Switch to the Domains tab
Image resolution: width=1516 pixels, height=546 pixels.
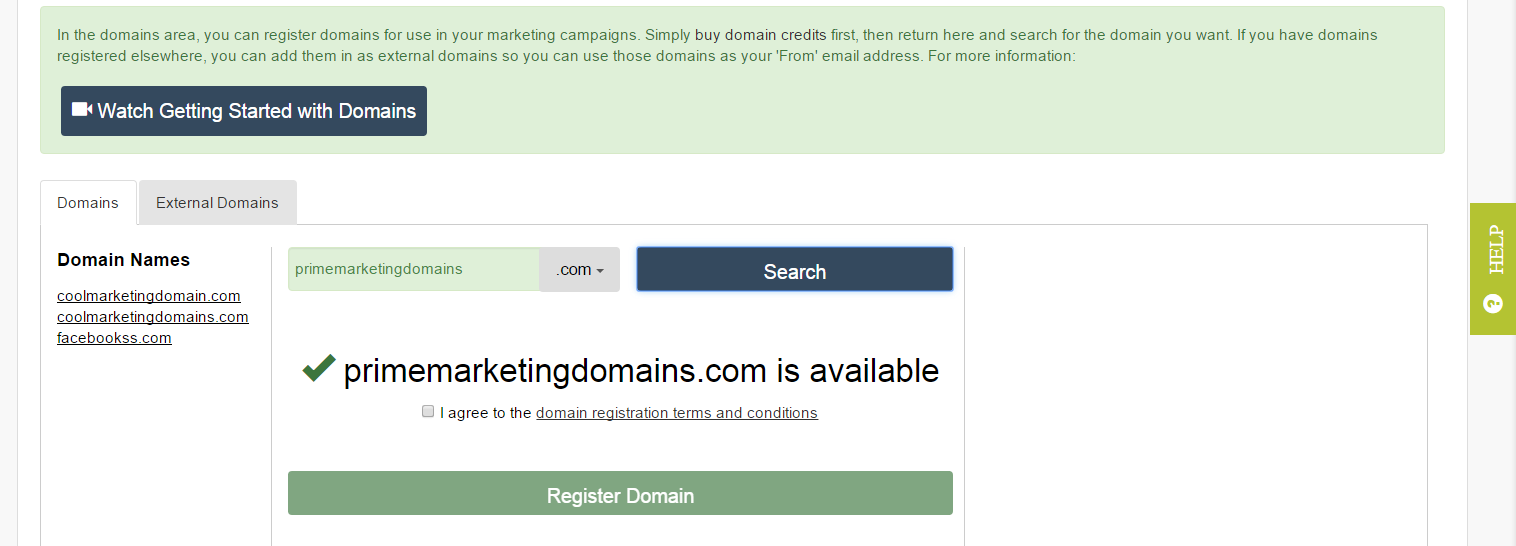tap(88, 202)
